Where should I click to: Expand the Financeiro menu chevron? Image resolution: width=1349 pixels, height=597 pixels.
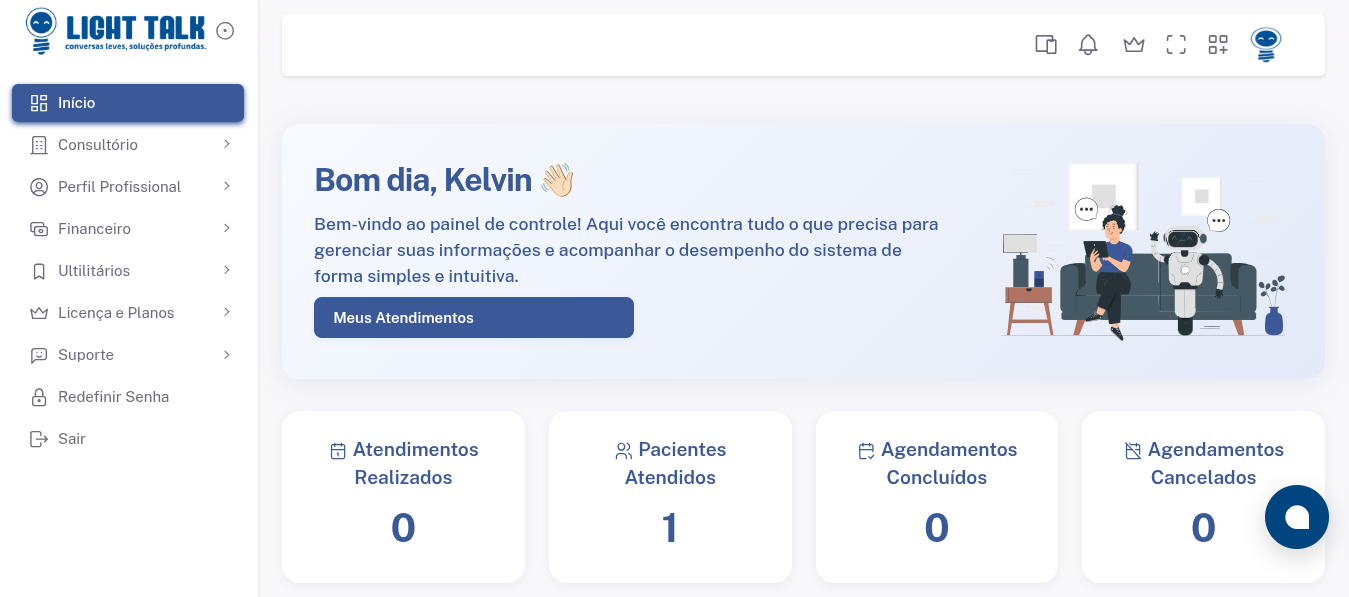pyautogui.click(x=227, y=229)
